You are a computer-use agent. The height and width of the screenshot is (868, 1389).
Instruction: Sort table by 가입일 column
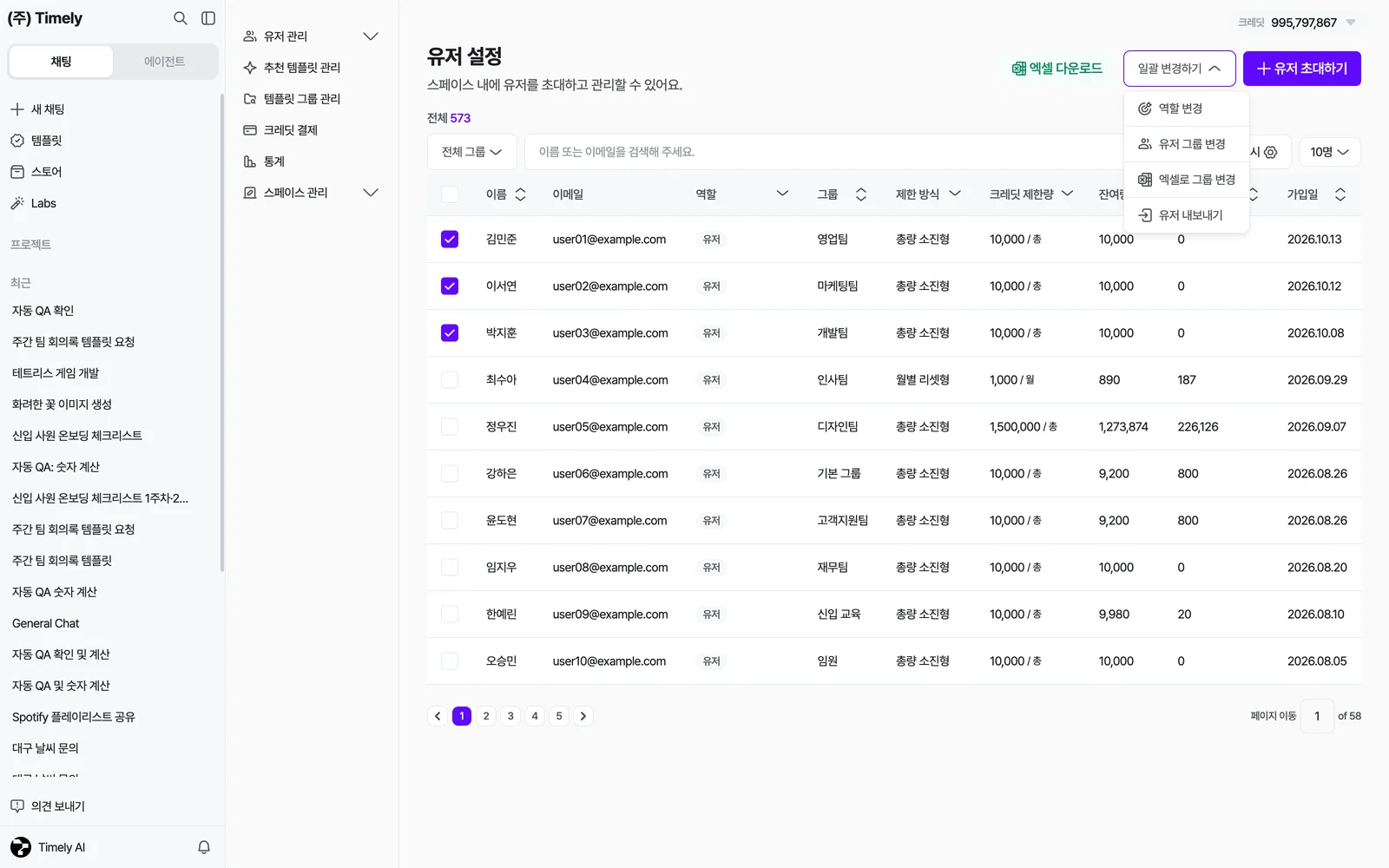click(1340, 194)
